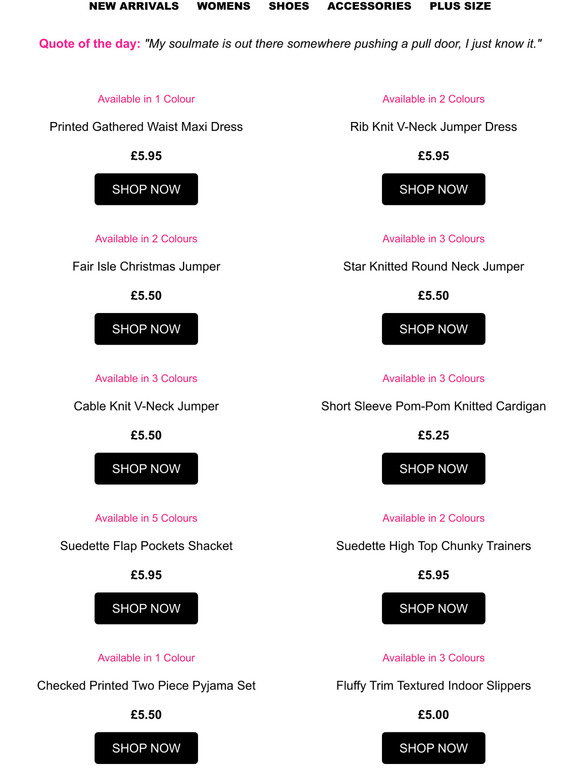Open the SHOES navigation link
580x774 pixels.
pyautogui.click(x=289, y=6)
